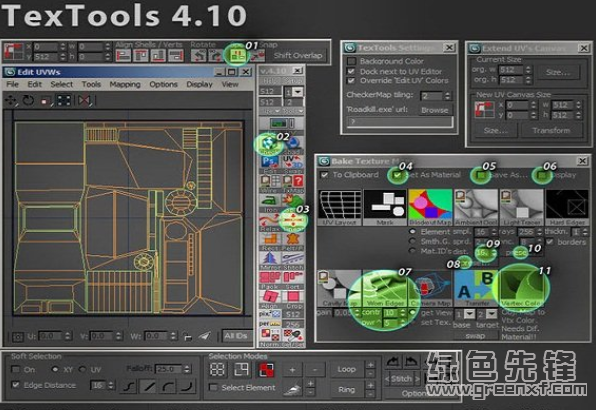Click the Wire checker icon in TexTools panel
This screenshot has width=596, height=410.
(271, 182)
